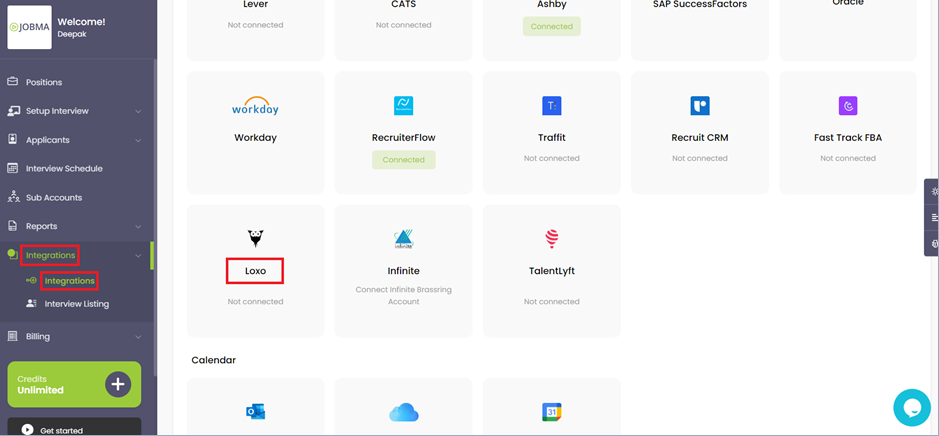Open the Loxo integration card

[x=256, y=271]
